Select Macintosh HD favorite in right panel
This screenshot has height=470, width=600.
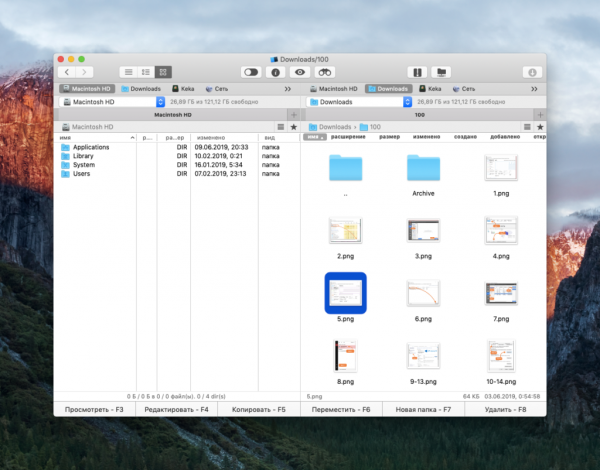tap(334, 89)
